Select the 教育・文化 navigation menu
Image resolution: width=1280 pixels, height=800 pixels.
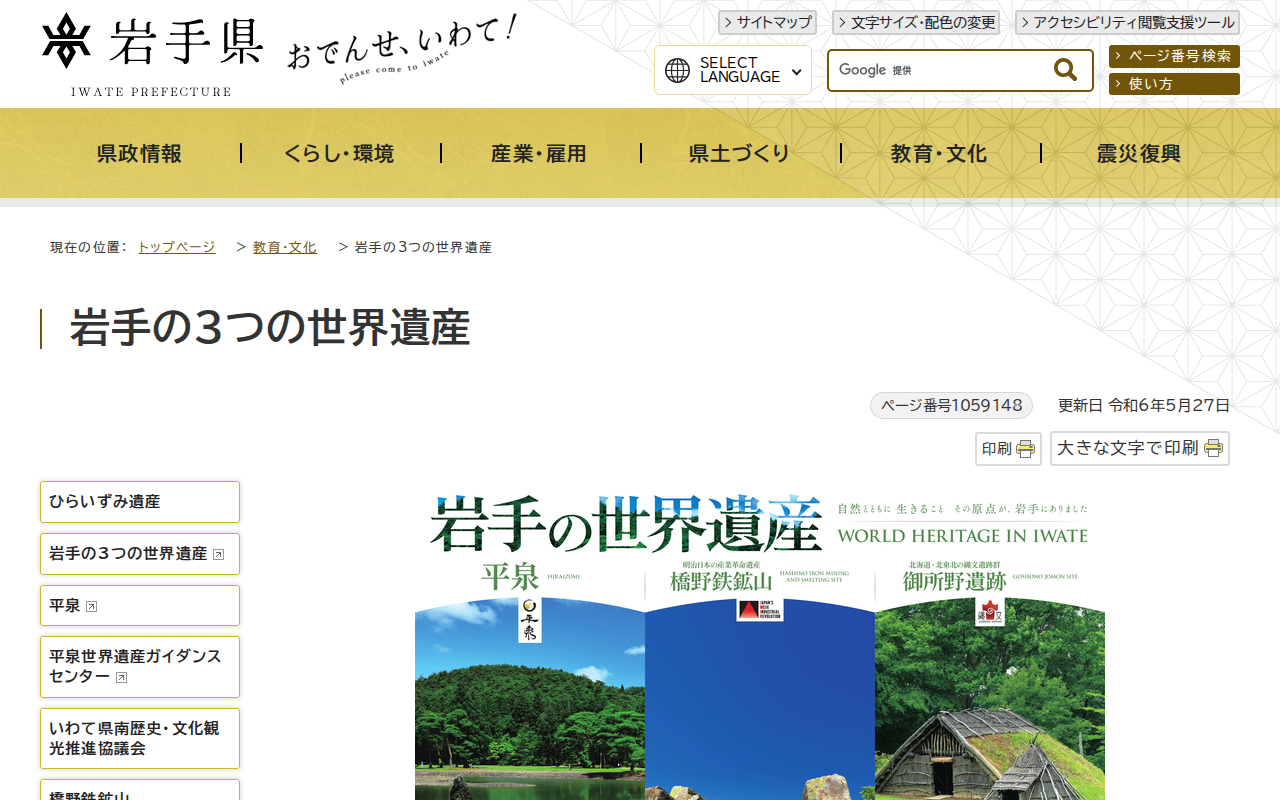click(937, 153)
